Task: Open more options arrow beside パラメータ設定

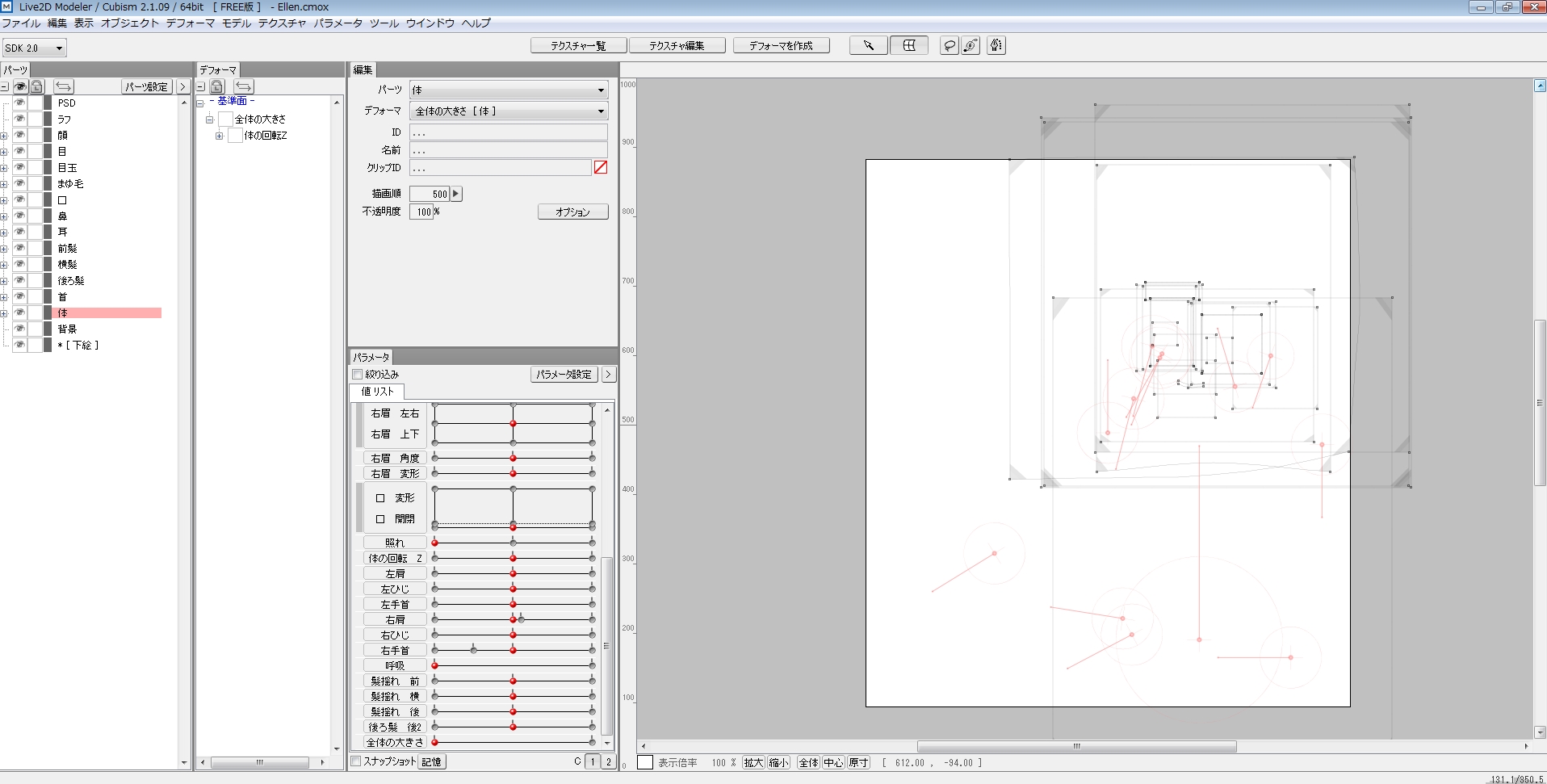Action: point(609,375)
